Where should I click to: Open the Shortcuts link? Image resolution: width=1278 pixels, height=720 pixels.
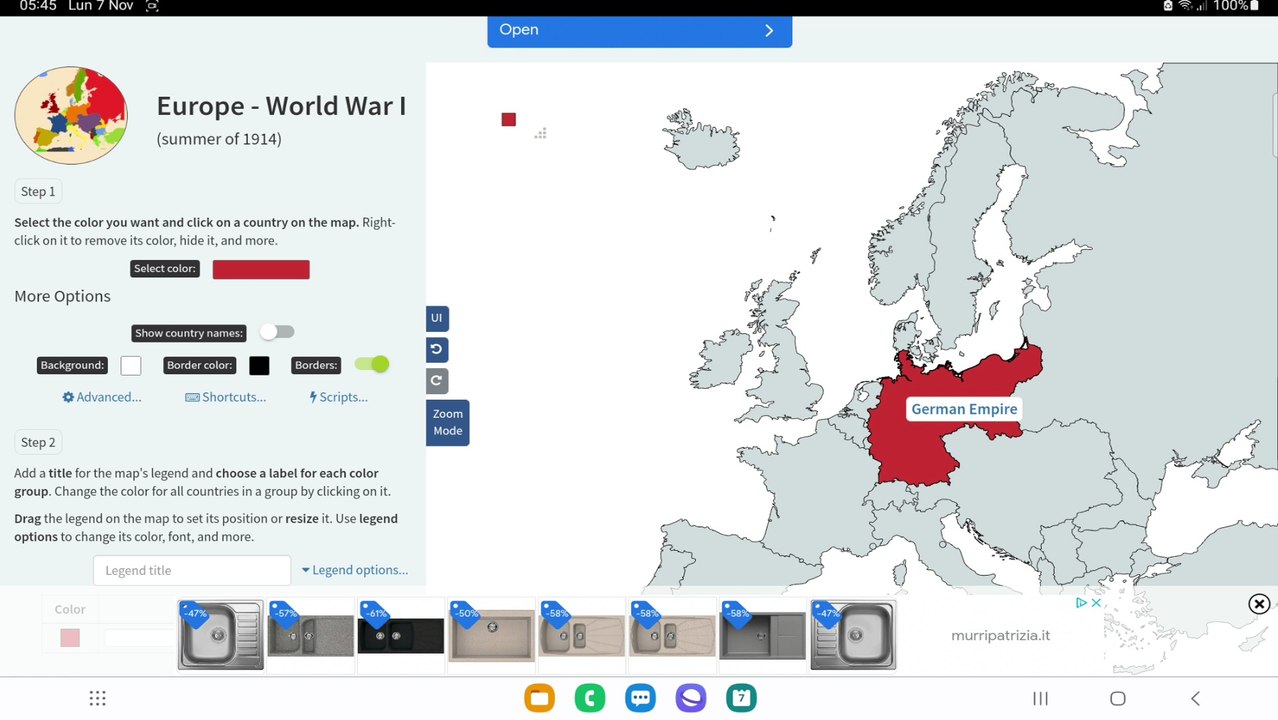tap(226, 397)
